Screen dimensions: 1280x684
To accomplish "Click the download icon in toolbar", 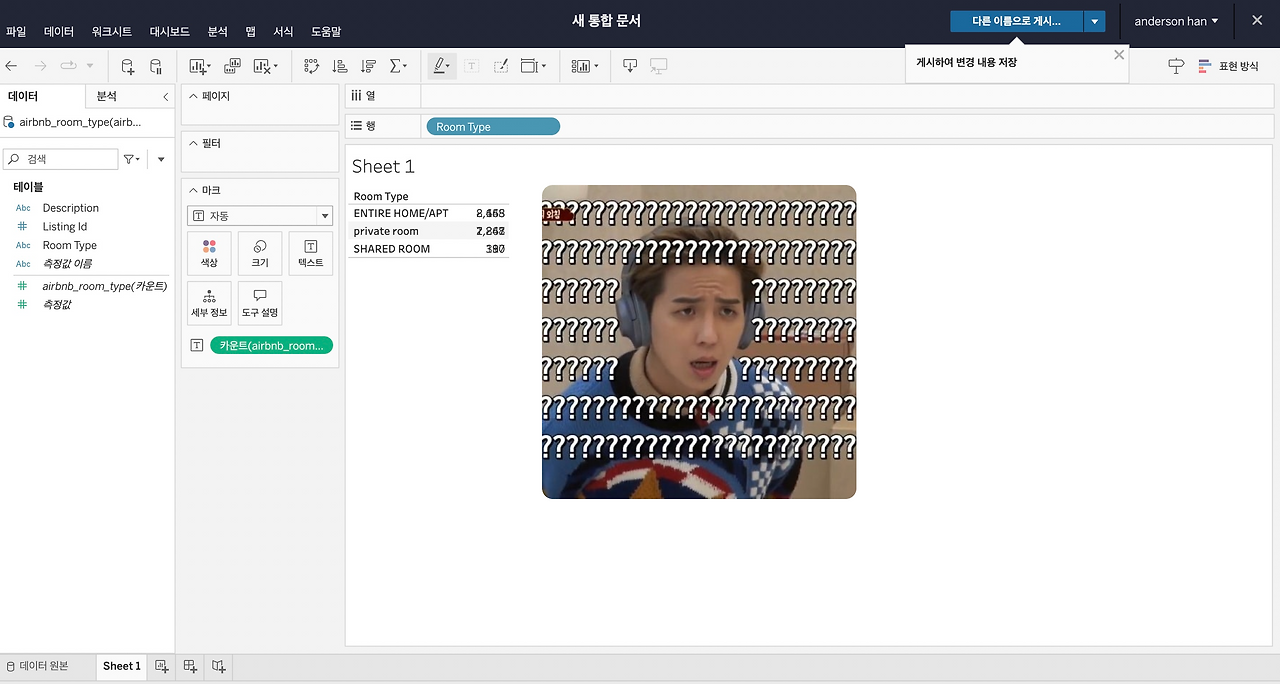I will click(x=630, y=66).
